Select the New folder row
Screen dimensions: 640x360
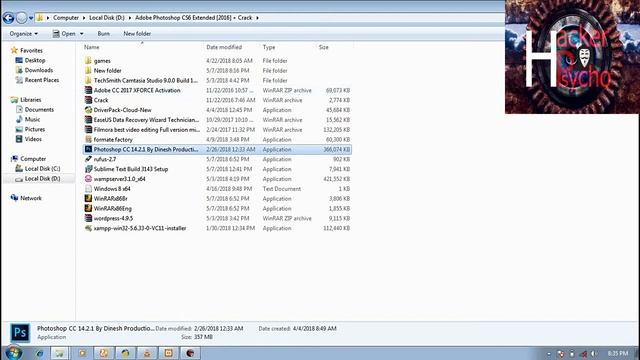(x=217, y=71)
